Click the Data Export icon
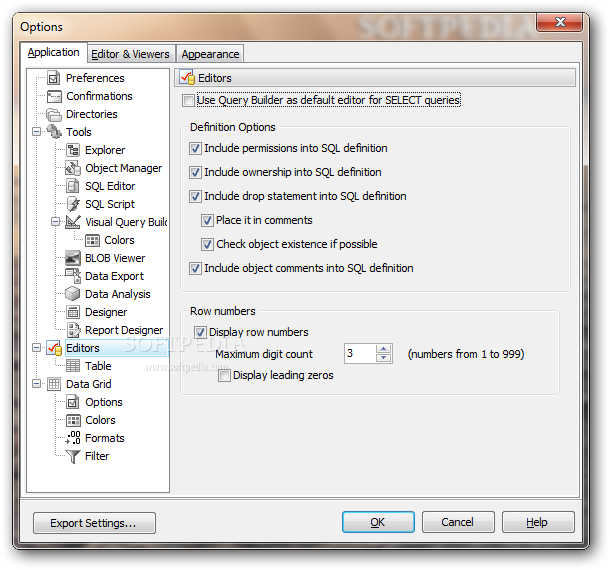This screenshot has height=570, width=610. pyautogui.click(x=73, y=276)
